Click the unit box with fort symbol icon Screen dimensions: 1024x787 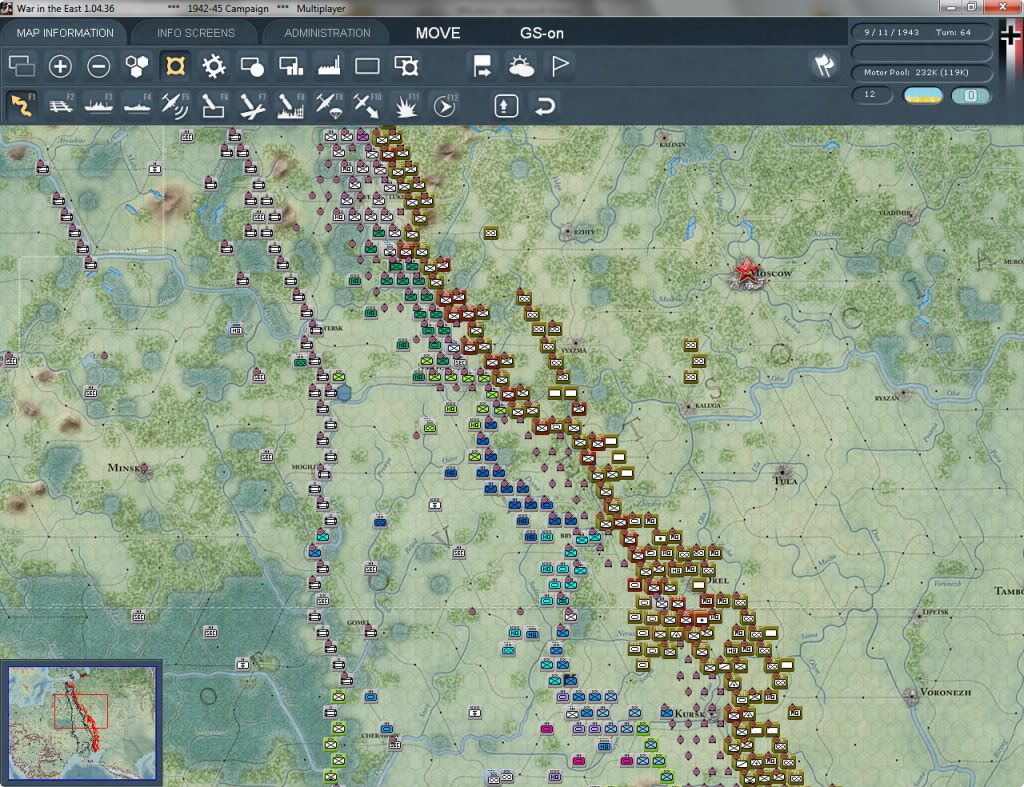[x=406, y=66]
